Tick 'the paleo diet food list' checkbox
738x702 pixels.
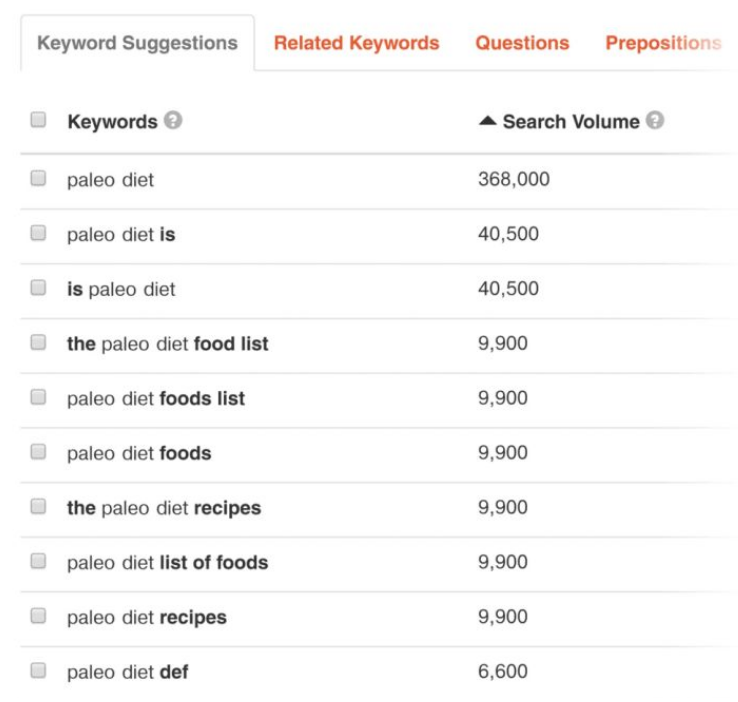point(38,342)
